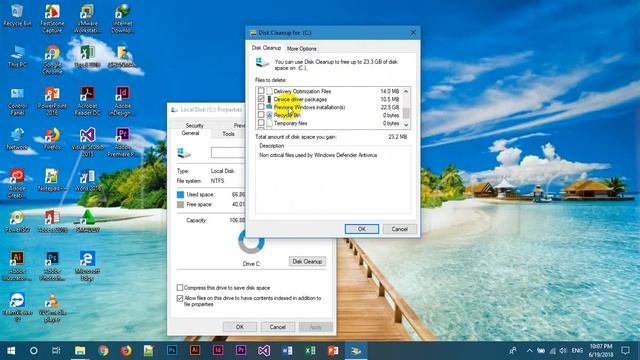Select PowerISO desktop shortcut
640x360 pixels.
pyautogui.click(x=17, y=221)
